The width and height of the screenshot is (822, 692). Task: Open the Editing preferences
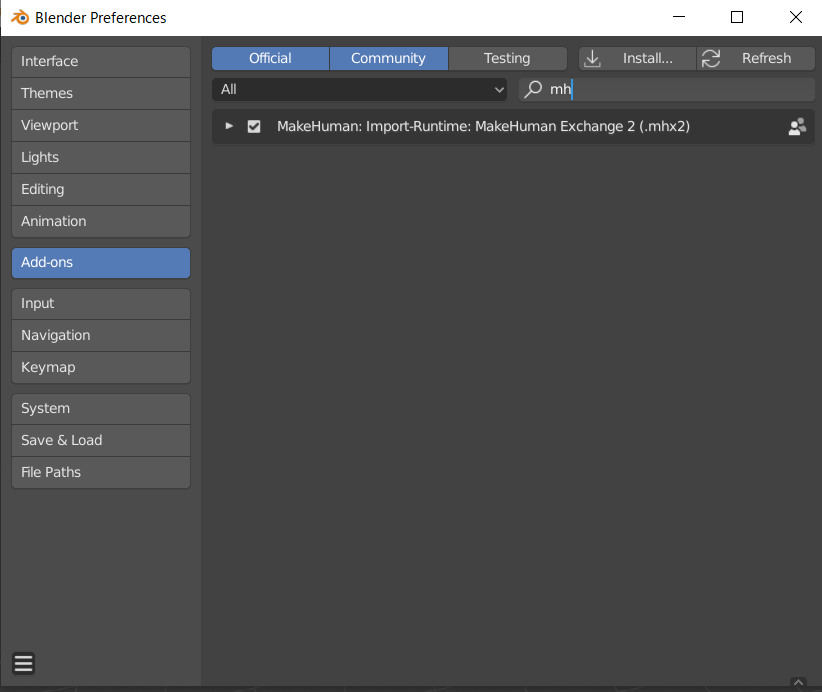(101, 189)
